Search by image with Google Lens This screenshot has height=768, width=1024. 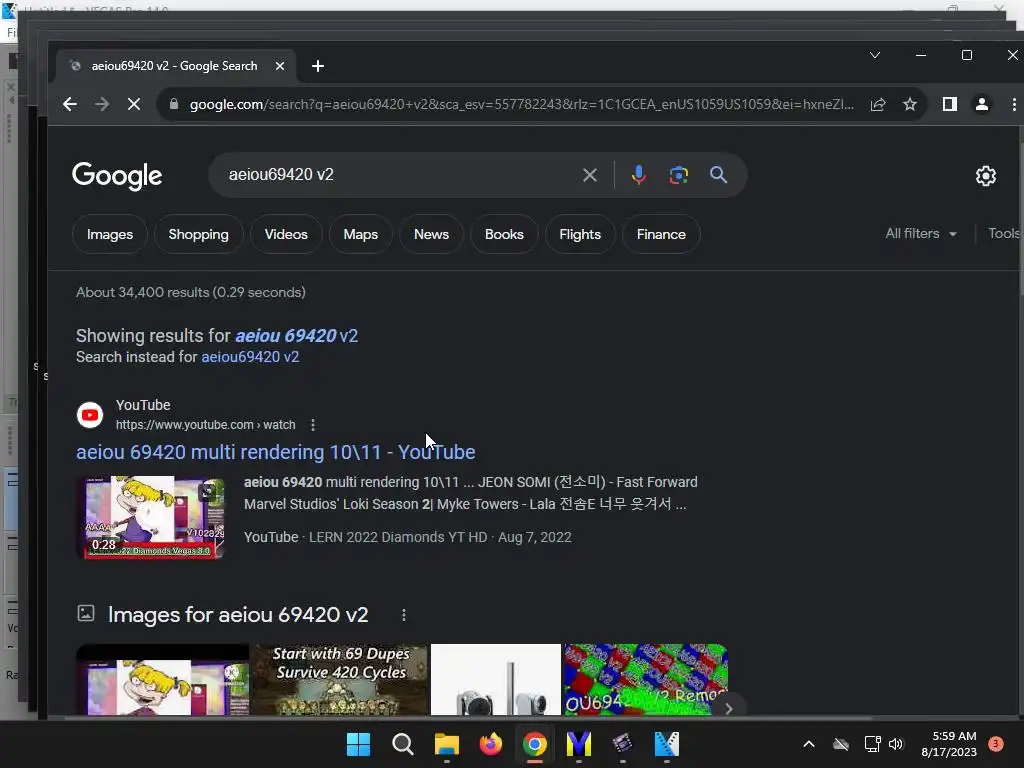click(x=679, y=175)
